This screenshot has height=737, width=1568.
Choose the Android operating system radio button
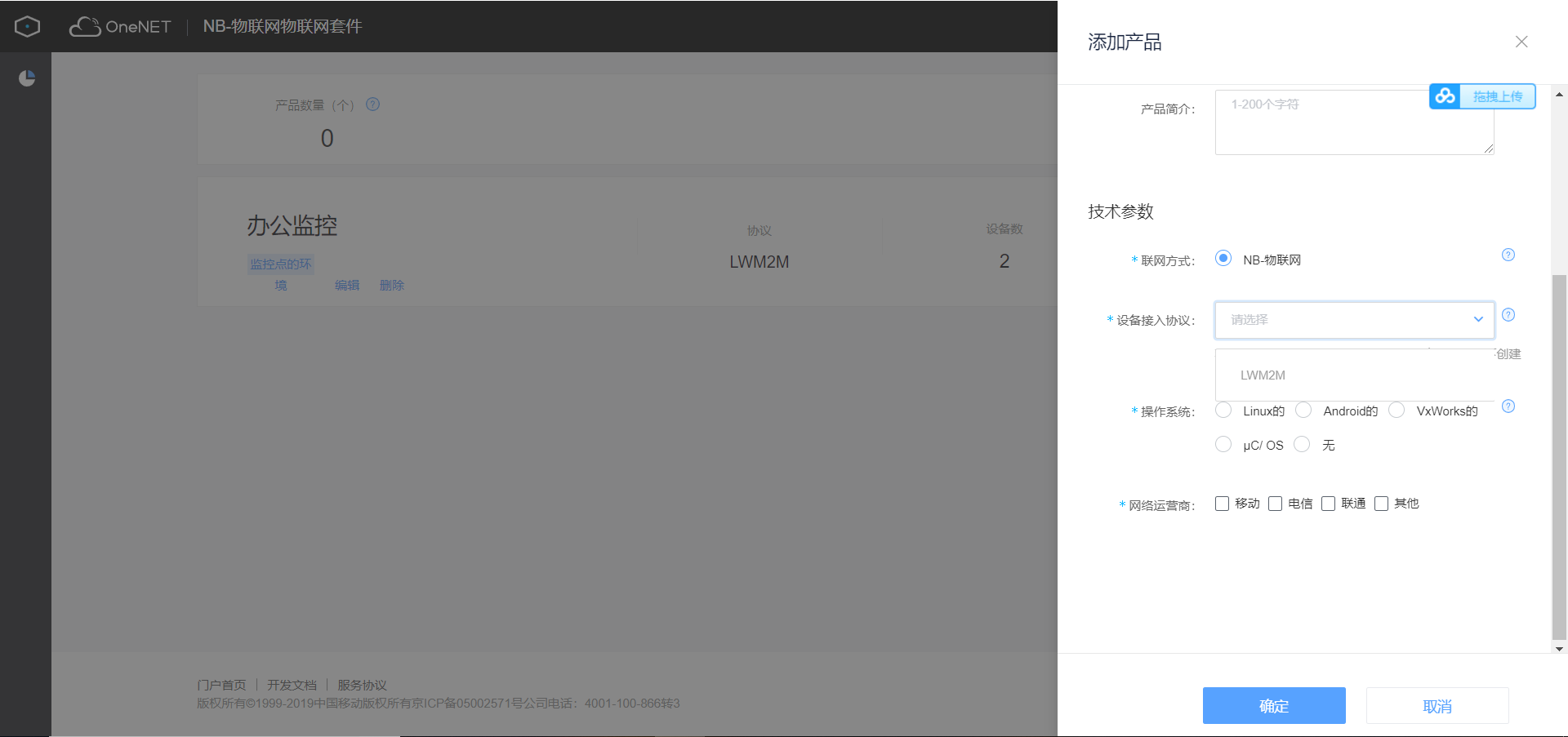tap(1303, 410)
